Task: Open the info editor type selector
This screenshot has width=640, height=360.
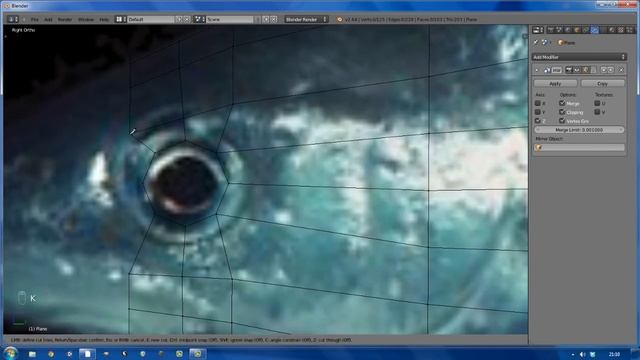Action: click(13, 19)
